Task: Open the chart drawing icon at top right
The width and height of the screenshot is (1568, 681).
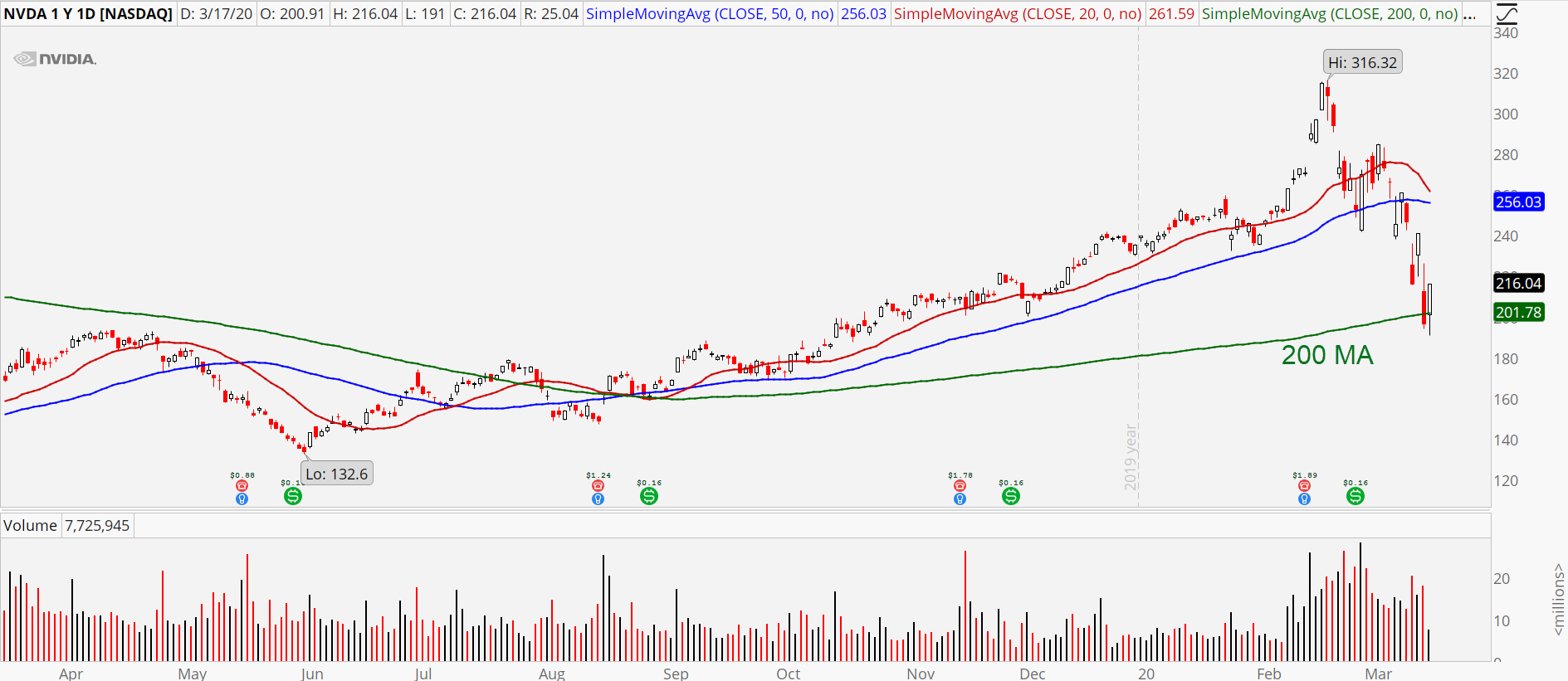Action: 1506,13
